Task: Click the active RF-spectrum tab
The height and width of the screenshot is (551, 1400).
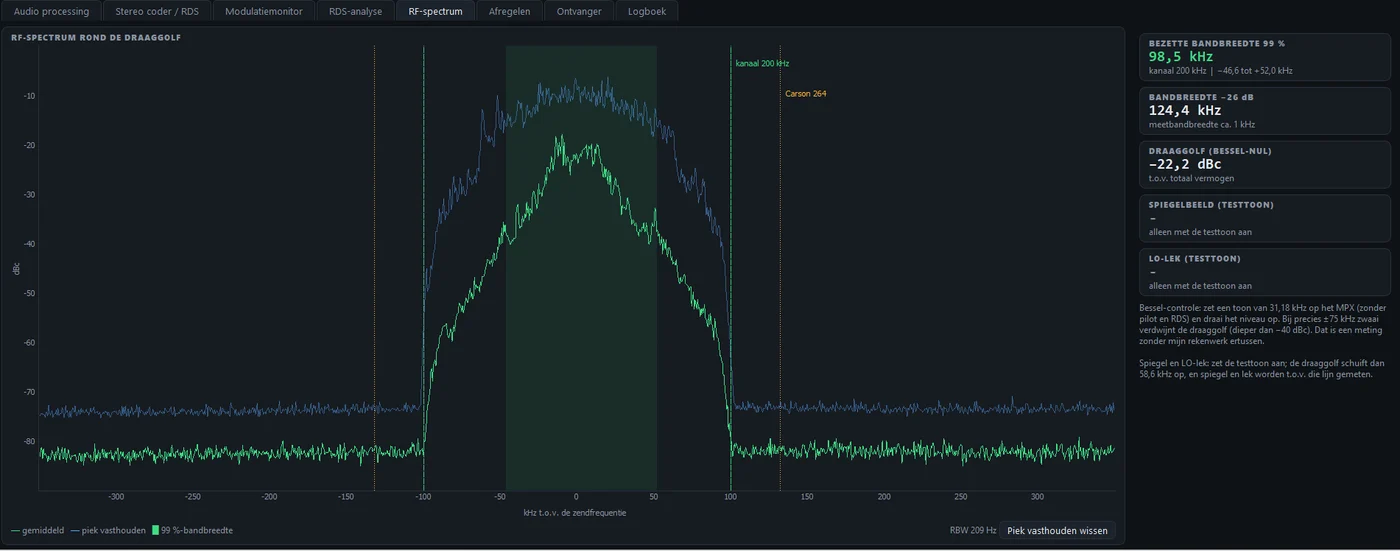Action: [436, 11]
